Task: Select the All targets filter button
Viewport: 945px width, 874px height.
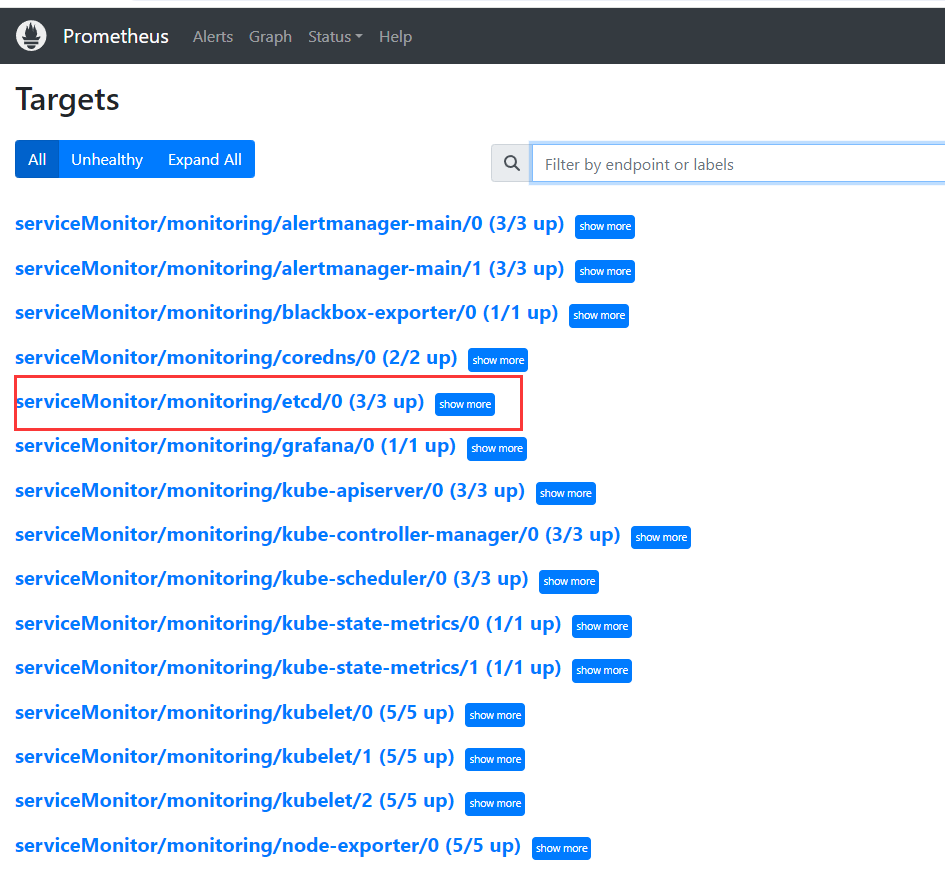Action: [37, 159]
